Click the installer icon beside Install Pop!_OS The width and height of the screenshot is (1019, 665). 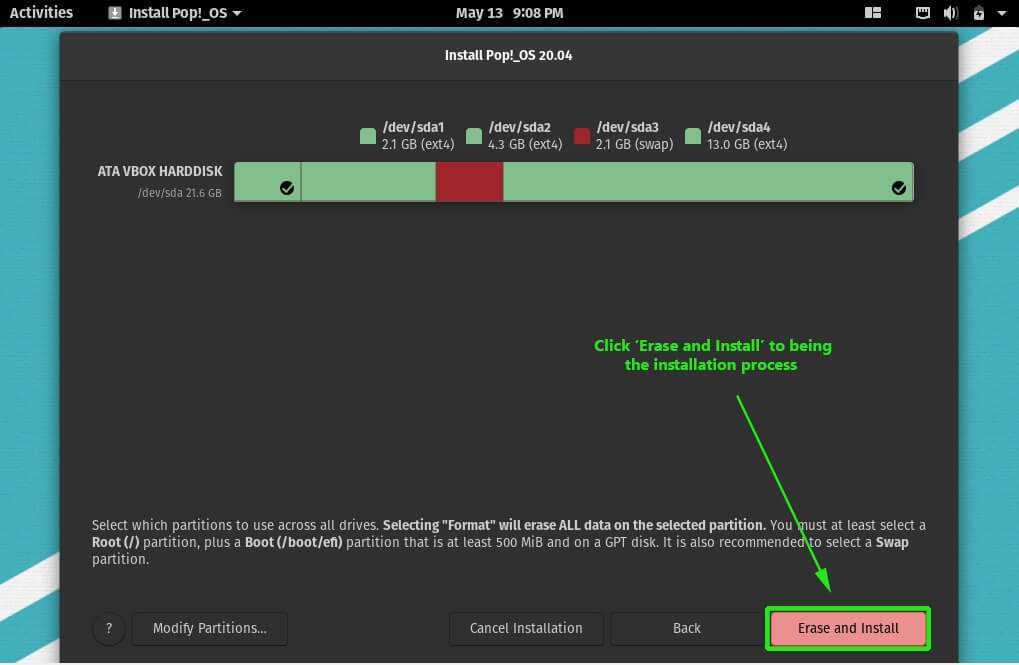tap(115, 12)
